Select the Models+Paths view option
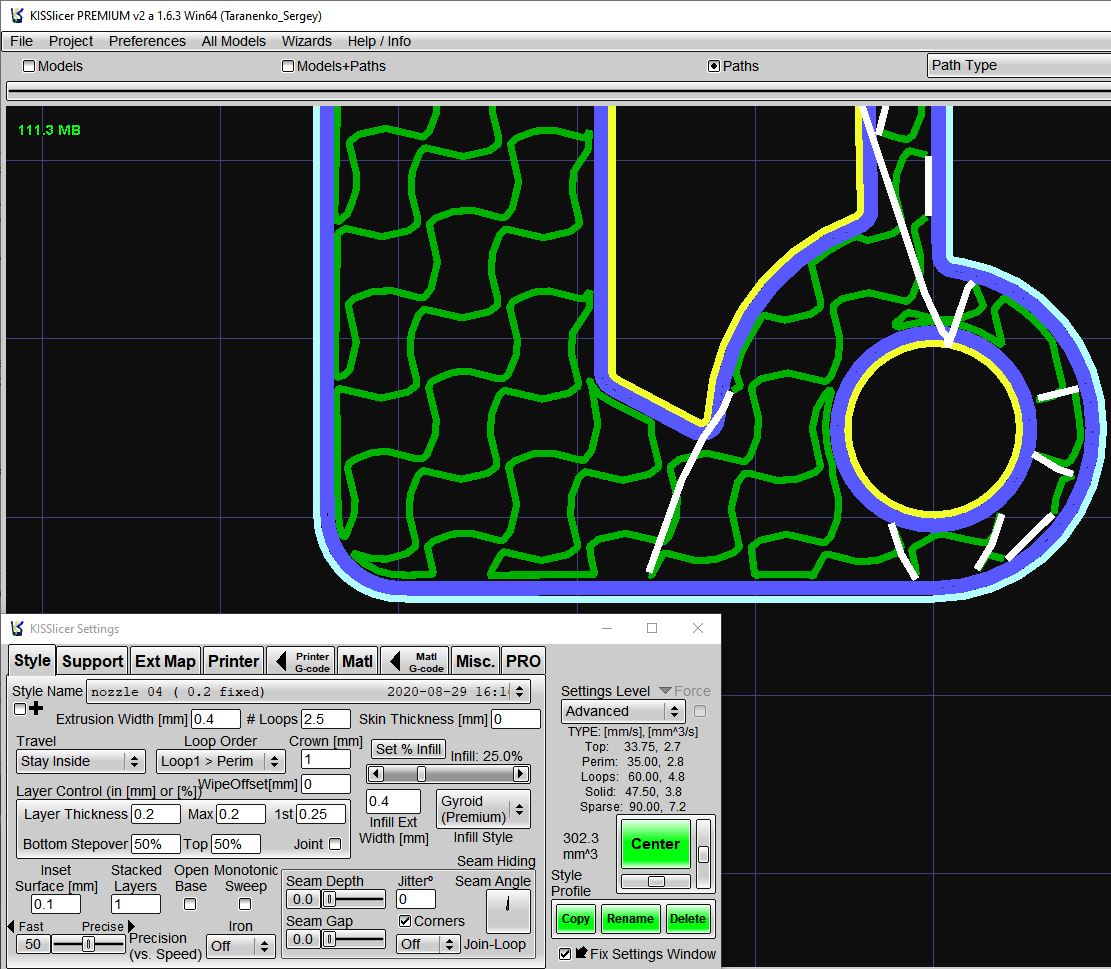The image size is (1111, 969). click(288, 66)
